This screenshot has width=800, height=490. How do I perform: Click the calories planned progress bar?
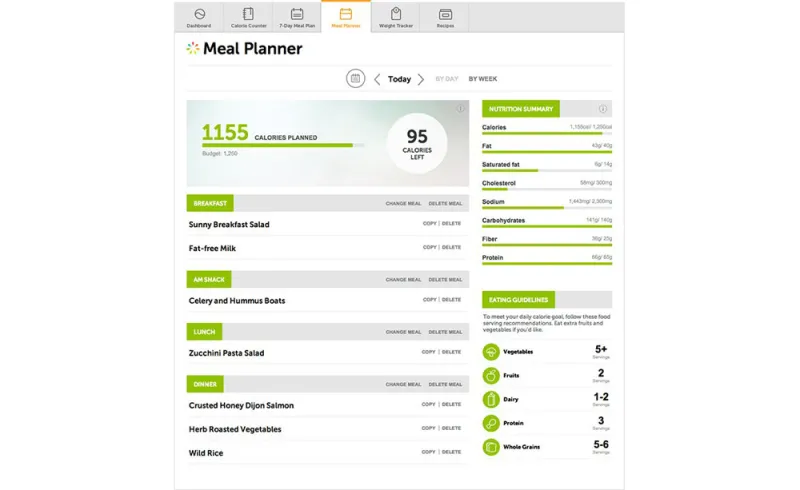278,146
